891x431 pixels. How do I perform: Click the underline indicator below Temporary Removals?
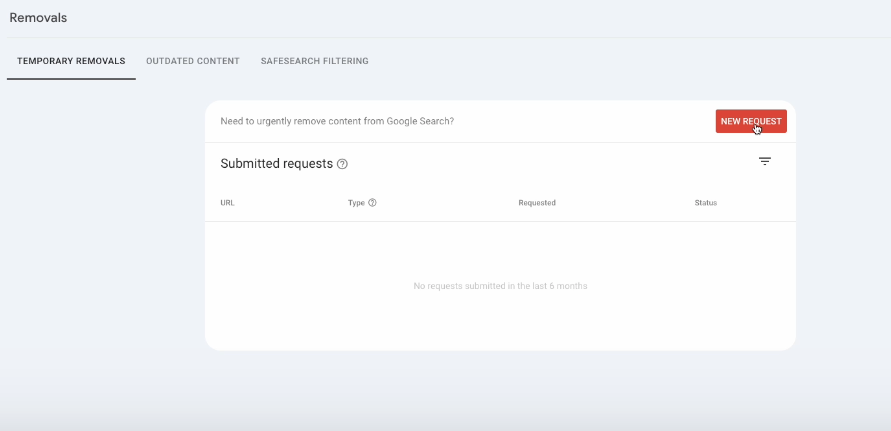click(71, 78)
